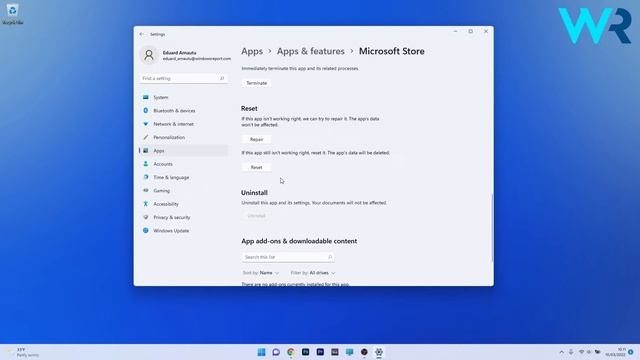The width and height of the screenshot is (640, 360).
Task: Click the Windows Update icon
Action: point(146,231)
